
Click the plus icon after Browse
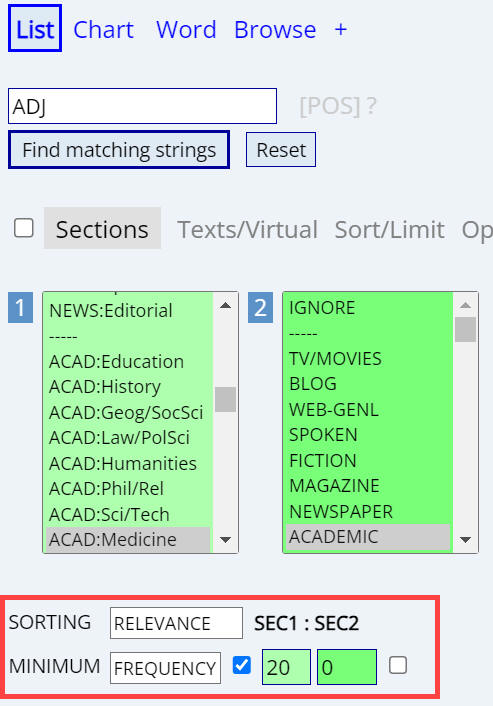point(341,30)
